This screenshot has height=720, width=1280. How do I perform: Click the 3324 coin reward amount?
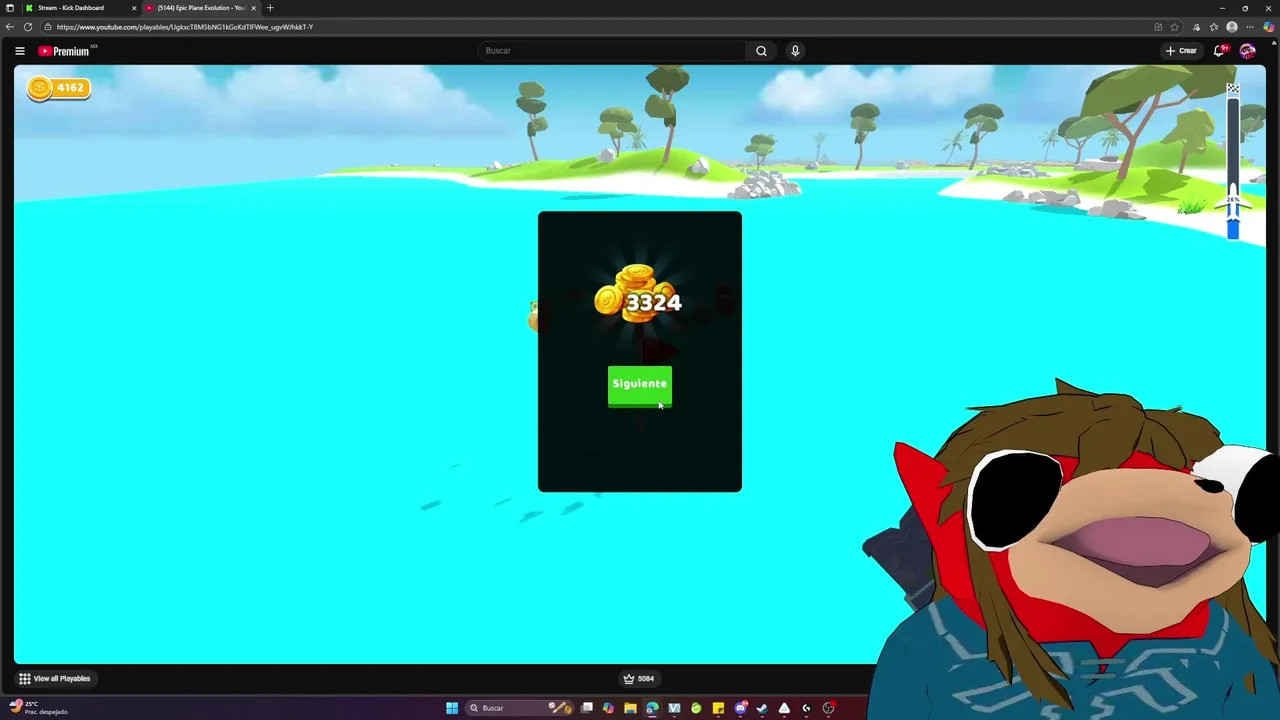[x=653, y=303]
